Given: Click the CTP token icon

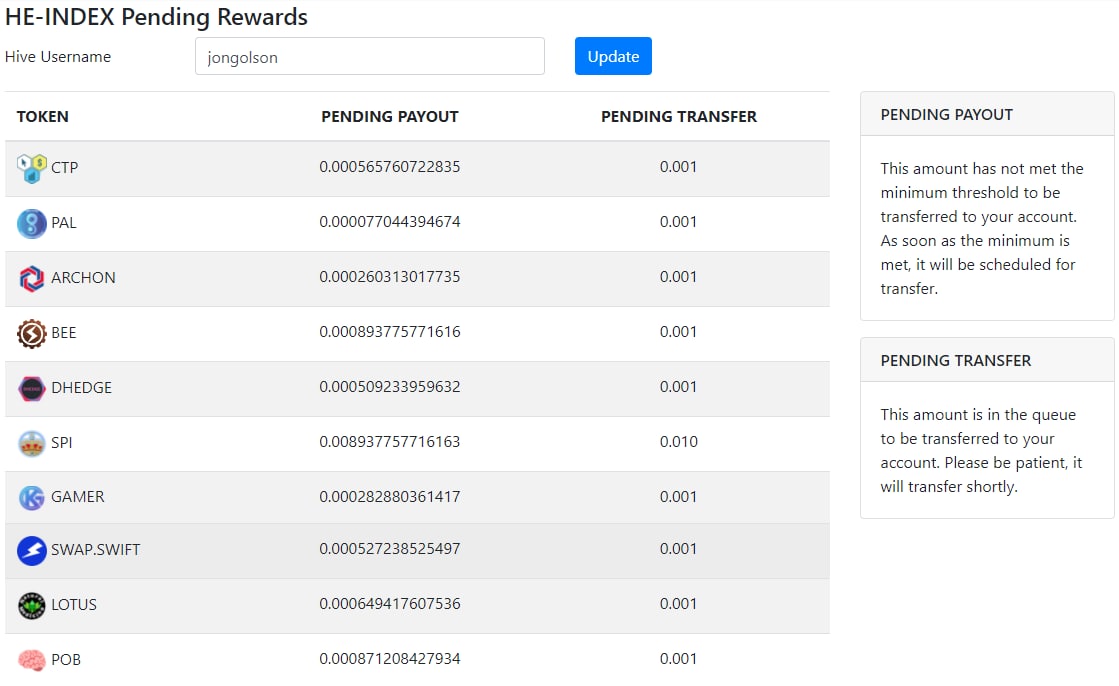Looking at the screenshot, I should 31,168.
